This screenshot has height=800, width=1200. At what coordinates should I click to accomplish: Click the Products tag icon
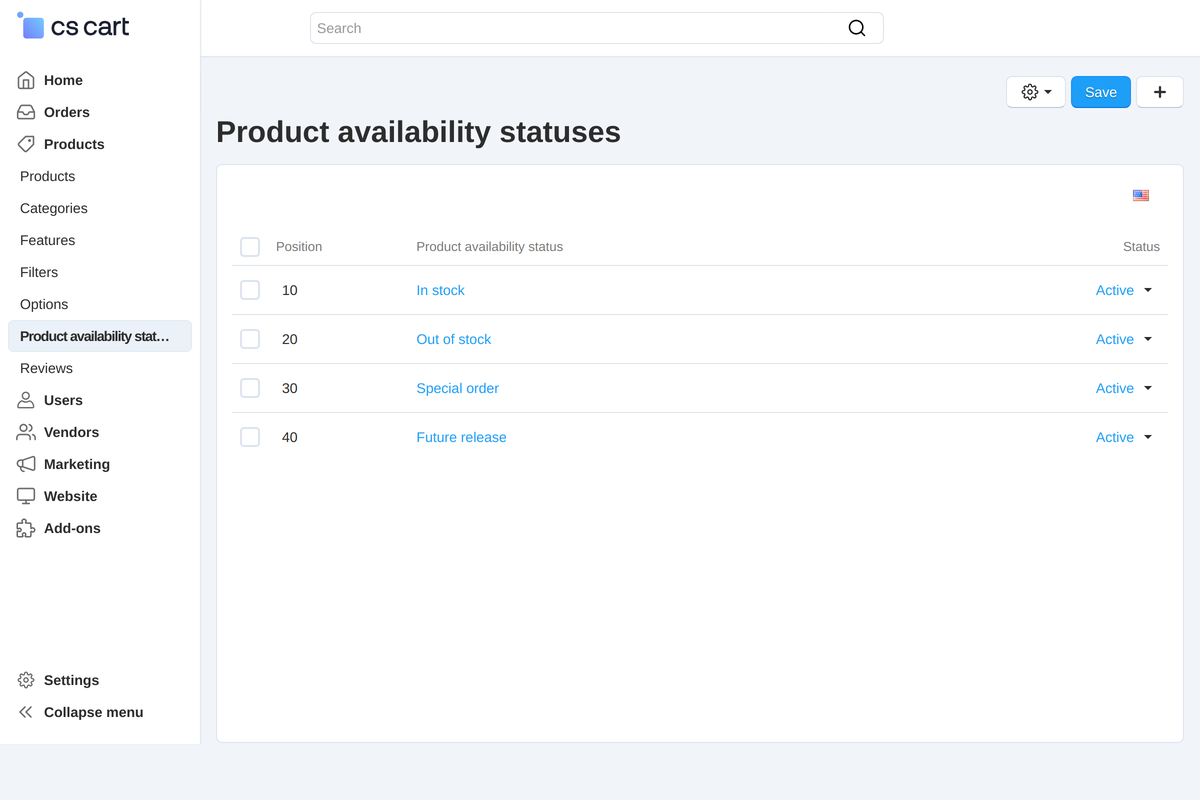tap(26, 144)
